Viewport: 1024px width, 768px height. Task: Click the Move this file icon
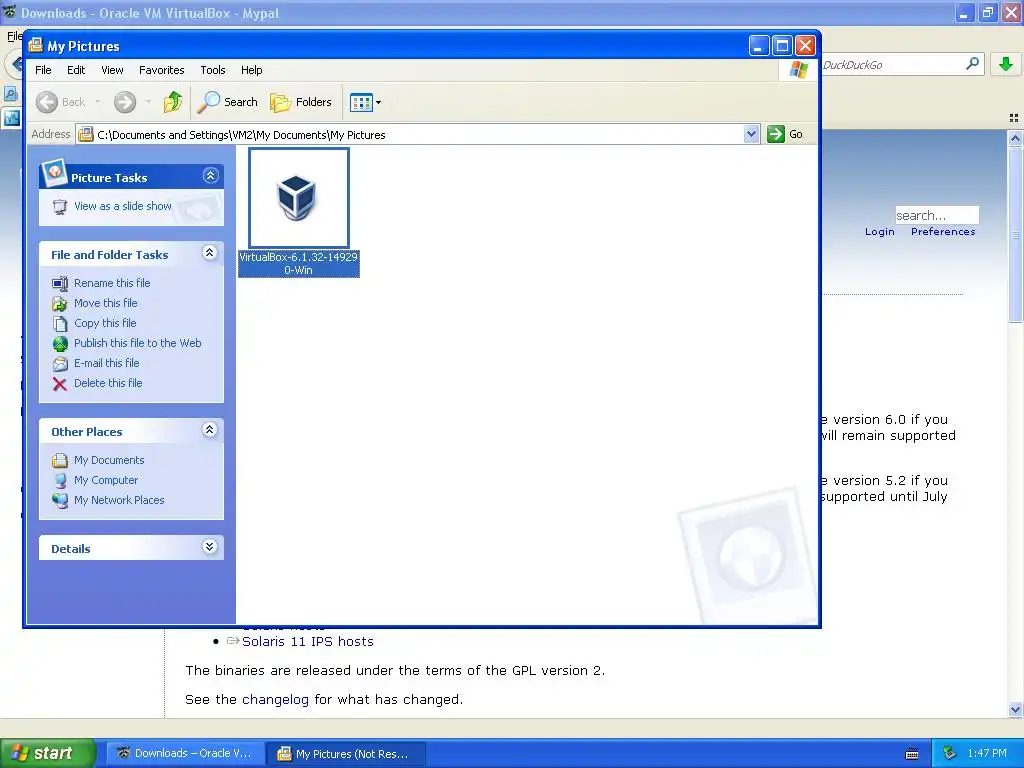click(59, 304)
